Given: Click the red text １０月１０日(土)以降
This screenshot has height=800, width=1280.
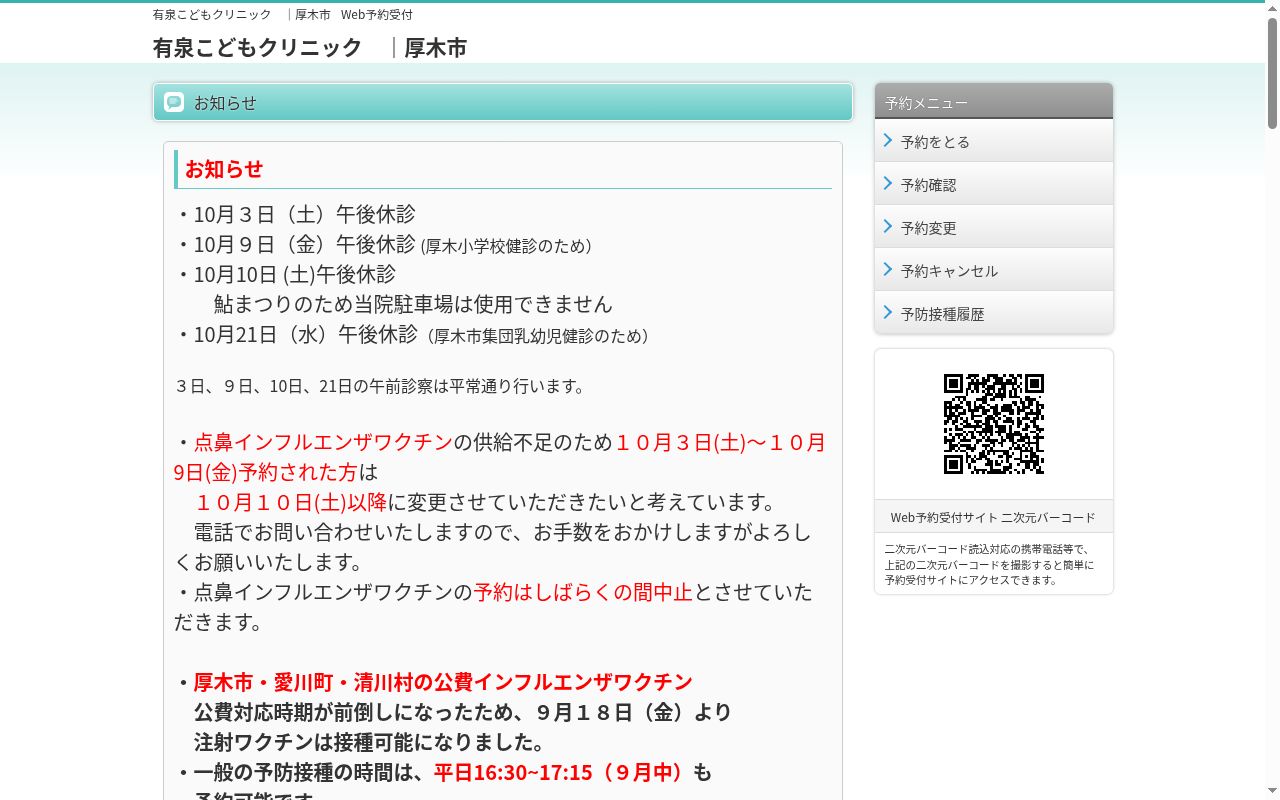Looking at the screenshot, I should (290, 502).
